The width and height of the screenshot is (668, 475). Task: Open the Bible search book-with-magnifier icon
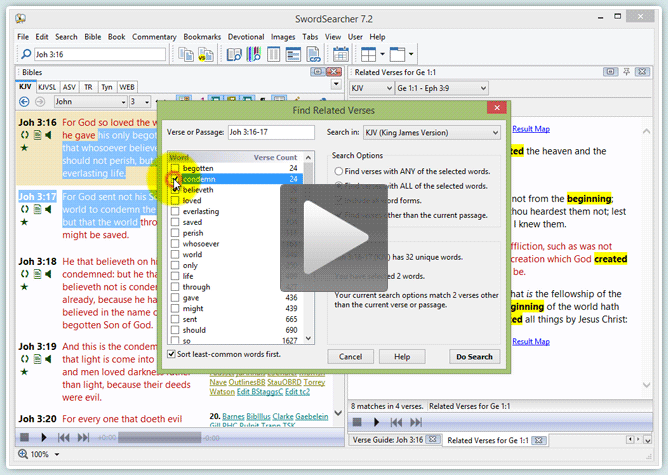point(234,55)
